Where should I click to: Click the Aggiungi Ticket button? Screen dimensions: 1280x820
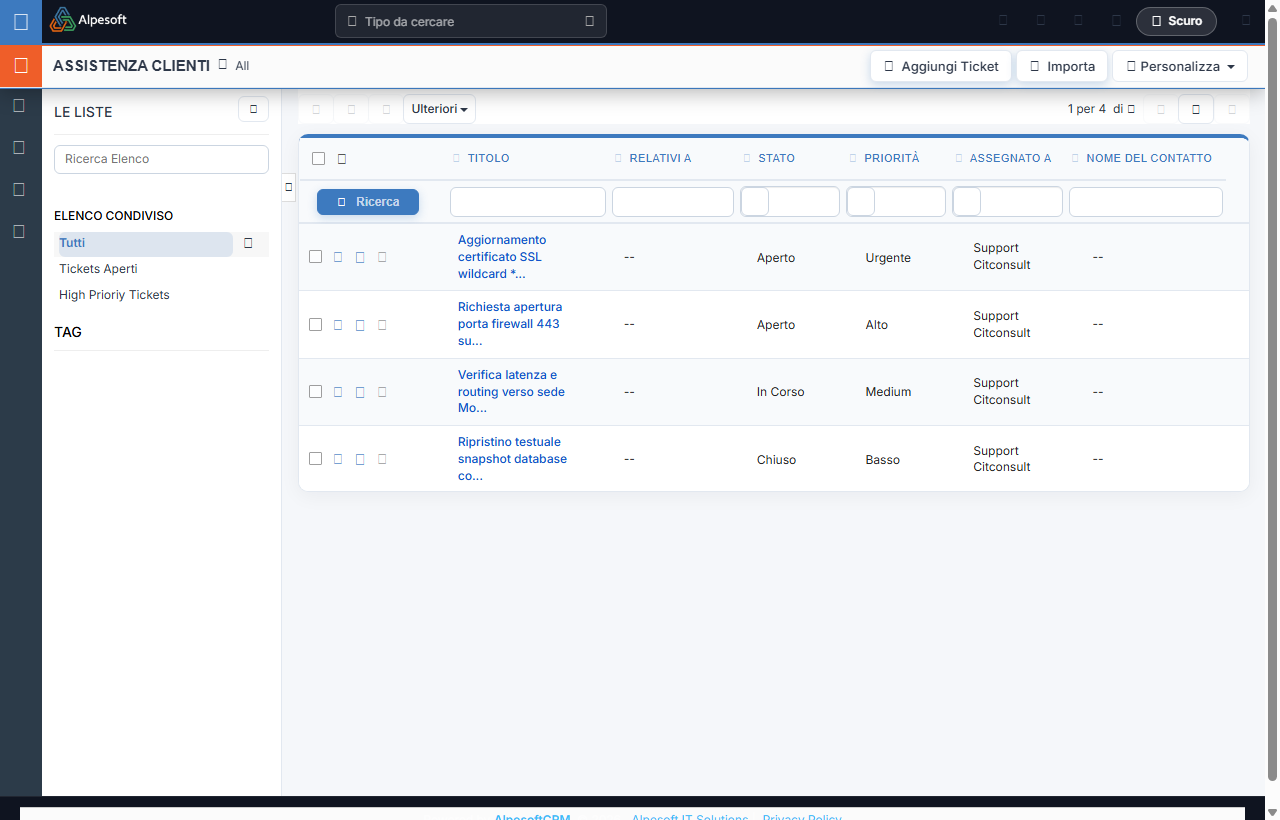[x=941, y=66]
